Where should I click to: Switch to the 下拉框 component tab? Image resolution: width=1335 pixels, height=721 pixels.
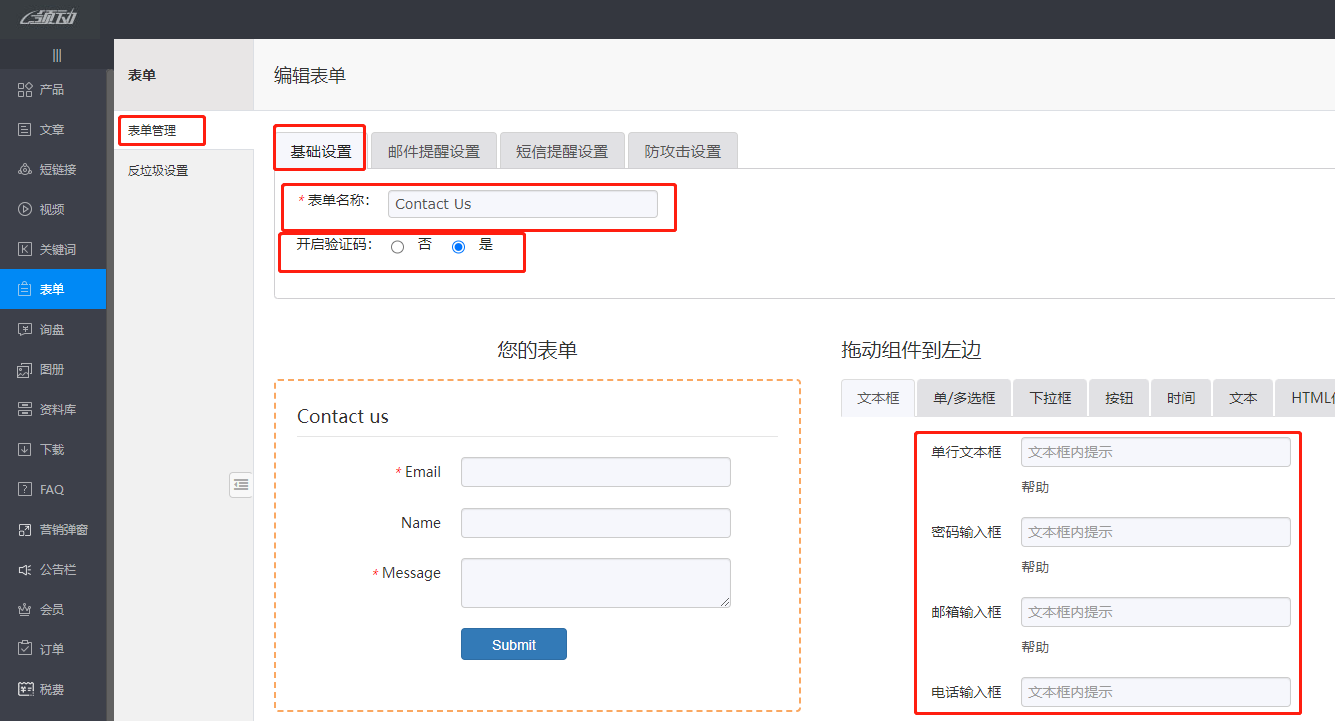[1050, 398]
